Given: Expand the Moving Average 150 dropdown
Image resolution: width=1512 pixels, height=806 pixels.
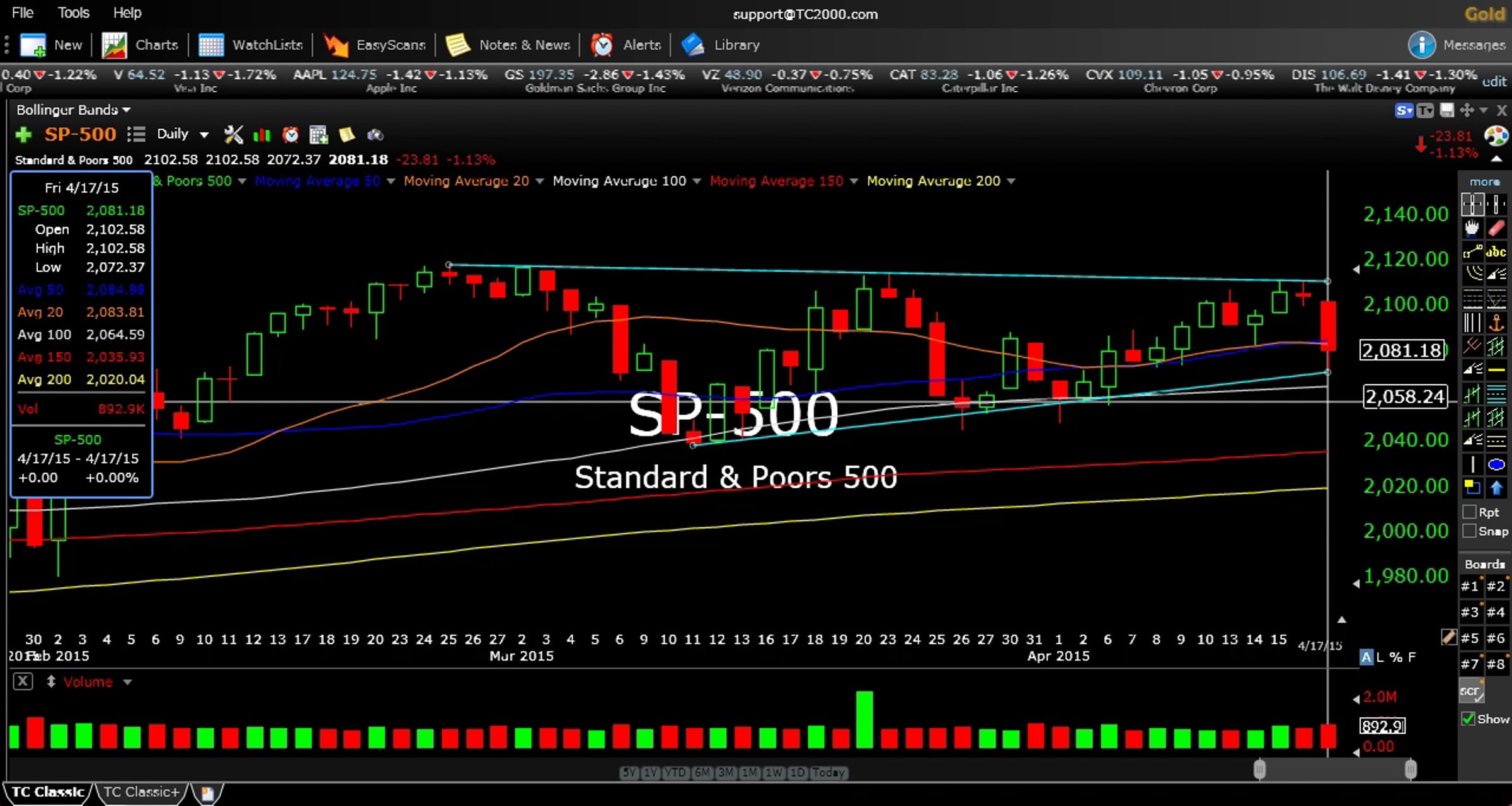Looking at the screenshot, I should pyautogui.click(x=854, y=181).
